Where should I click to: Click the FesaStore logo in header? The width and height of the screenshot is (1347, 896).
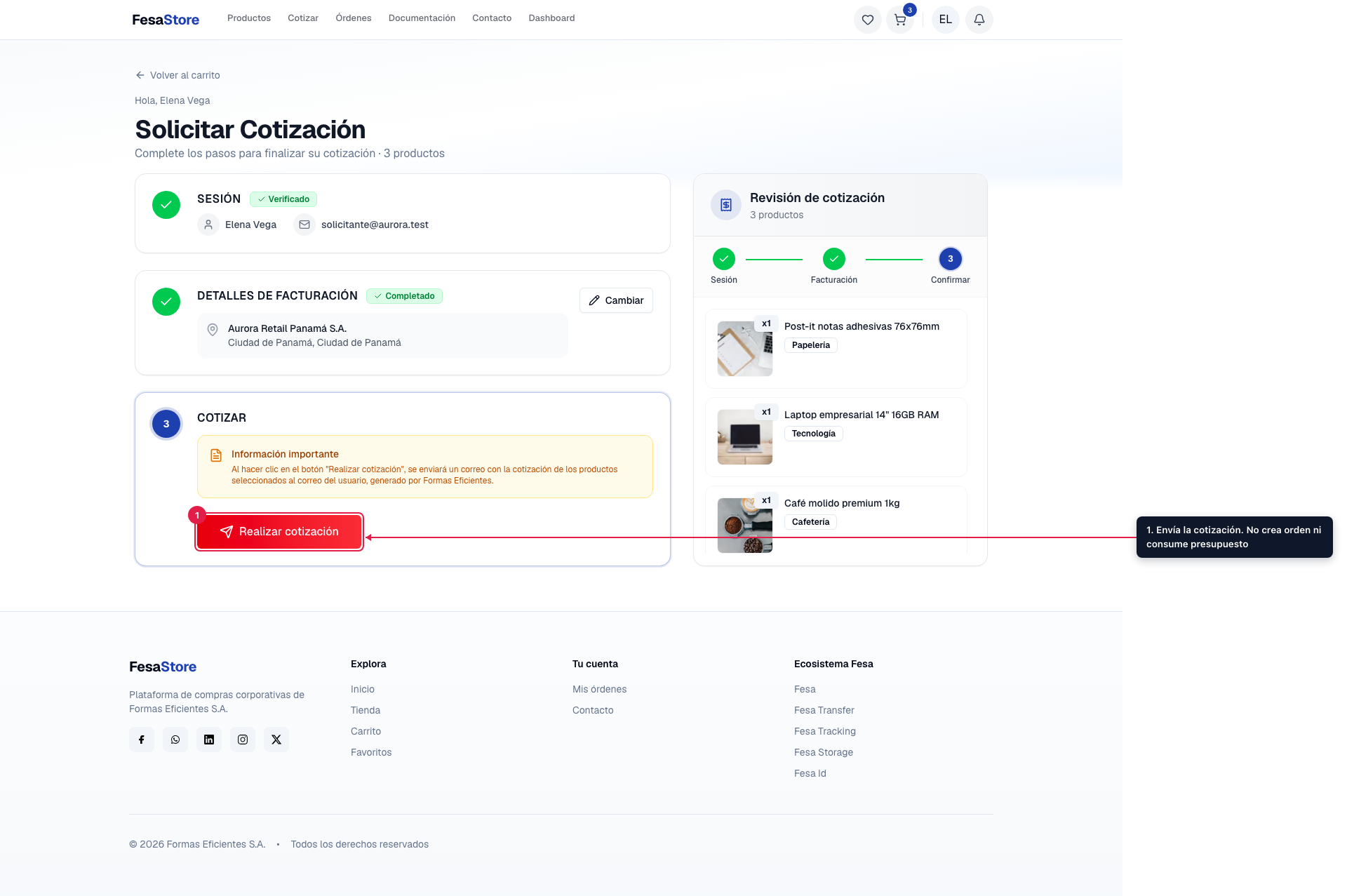(x=166, y=20)
